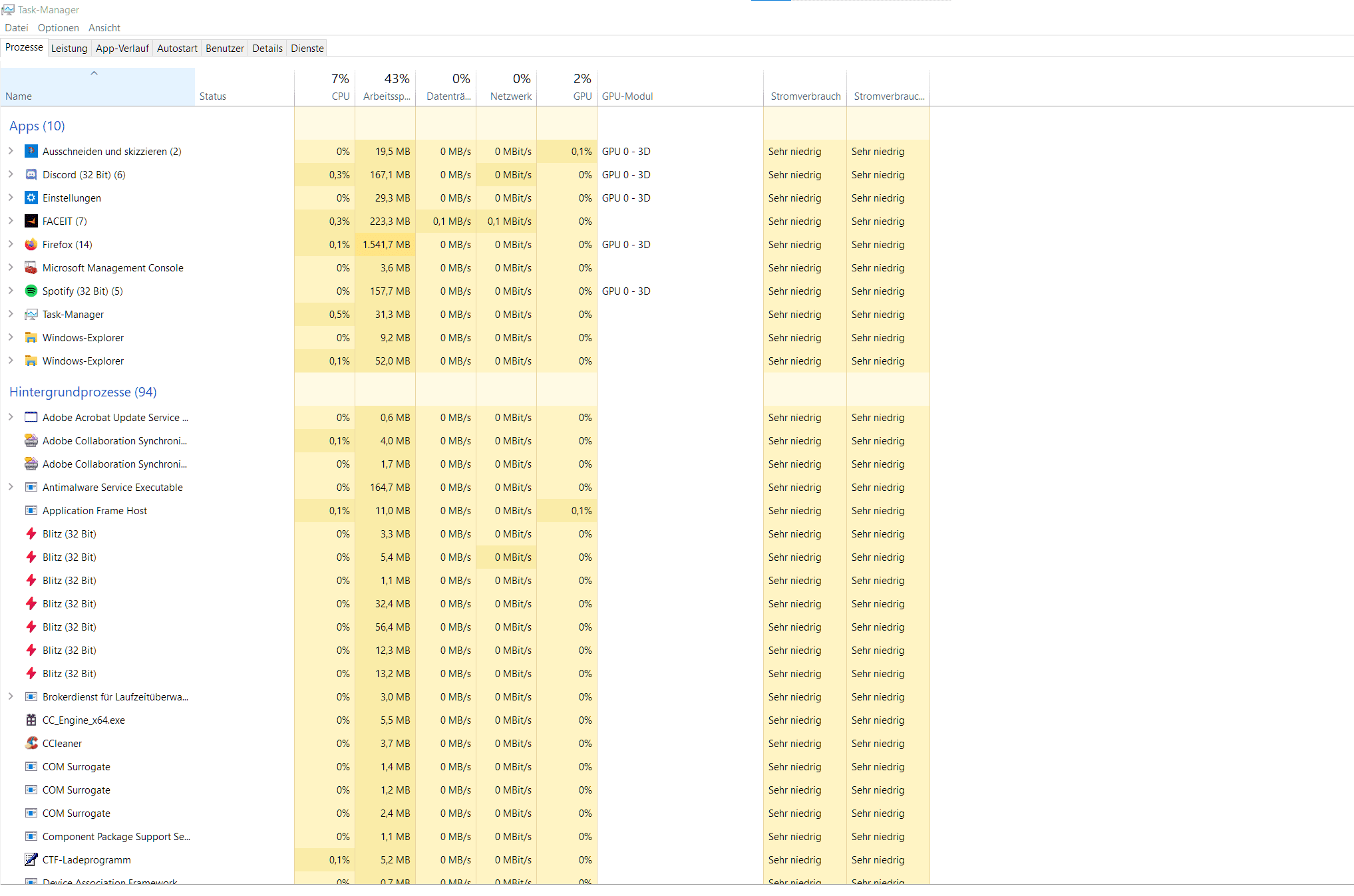Sort processes by Datenträger column
Screen dimensions: 1354x896
point(446,87)
